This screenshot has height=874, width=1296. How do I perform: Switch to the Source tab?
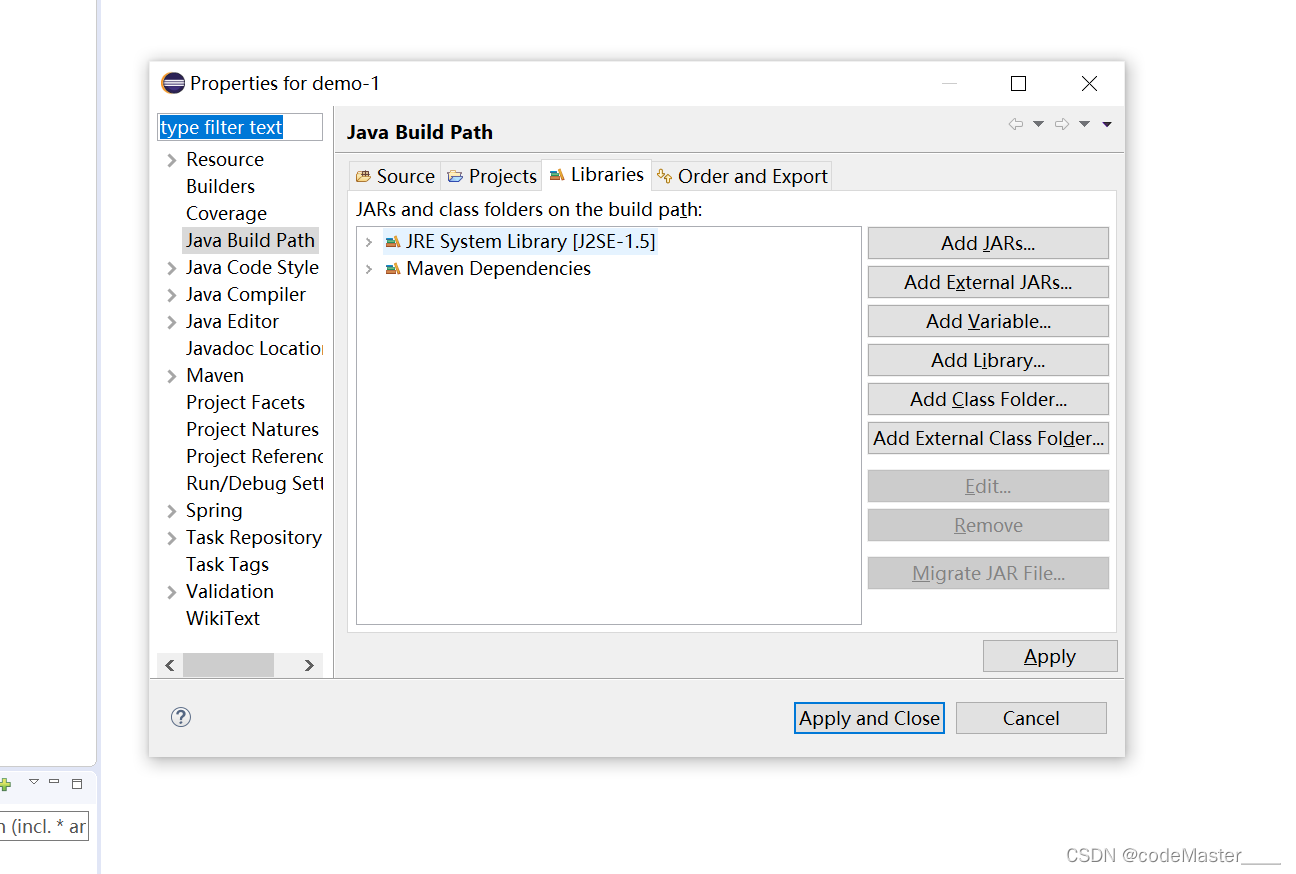[x=395, y=176]
